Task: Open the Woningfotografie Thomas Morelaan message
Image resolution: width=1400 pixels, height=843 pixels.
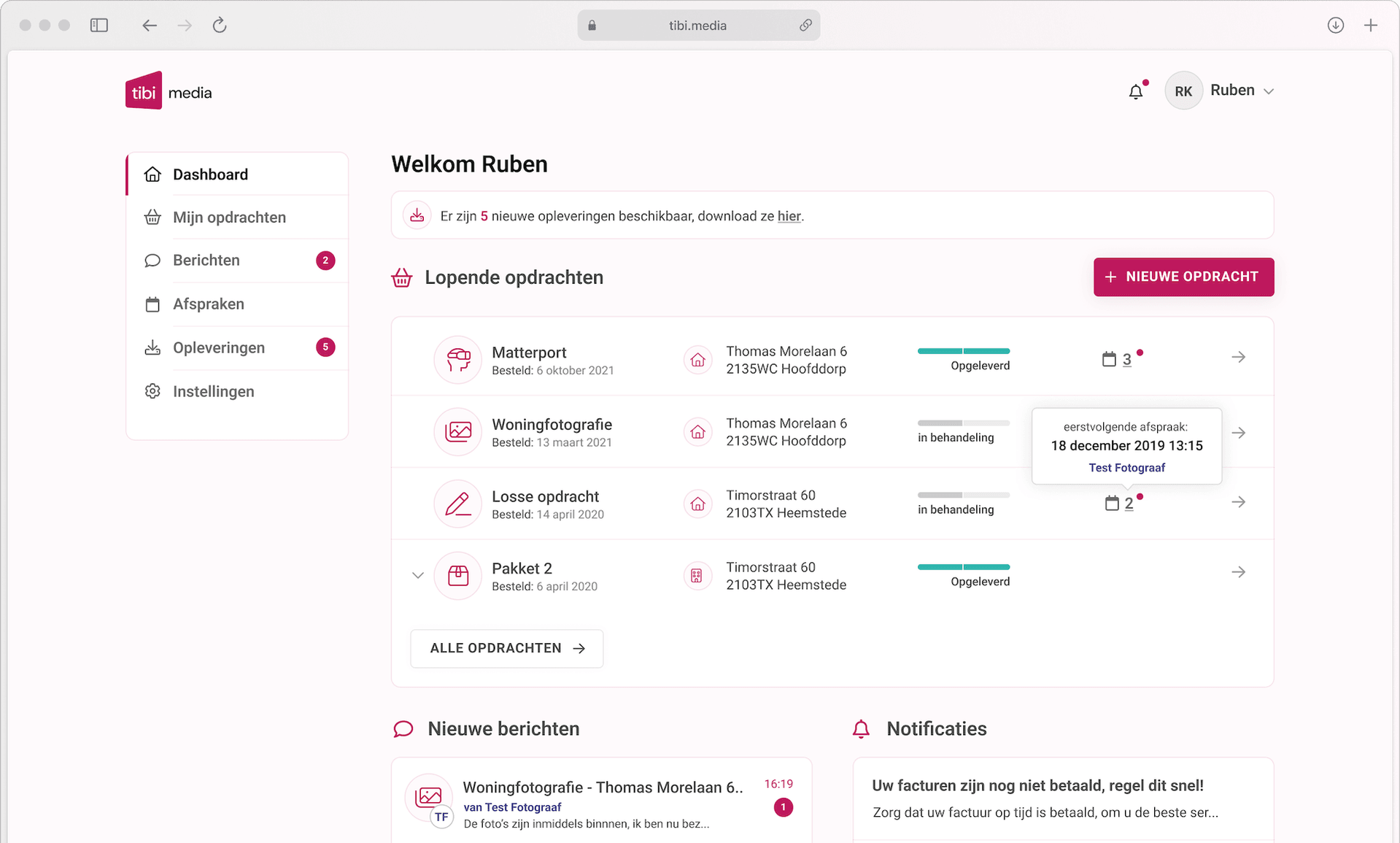Action: [x=601, y=801]
